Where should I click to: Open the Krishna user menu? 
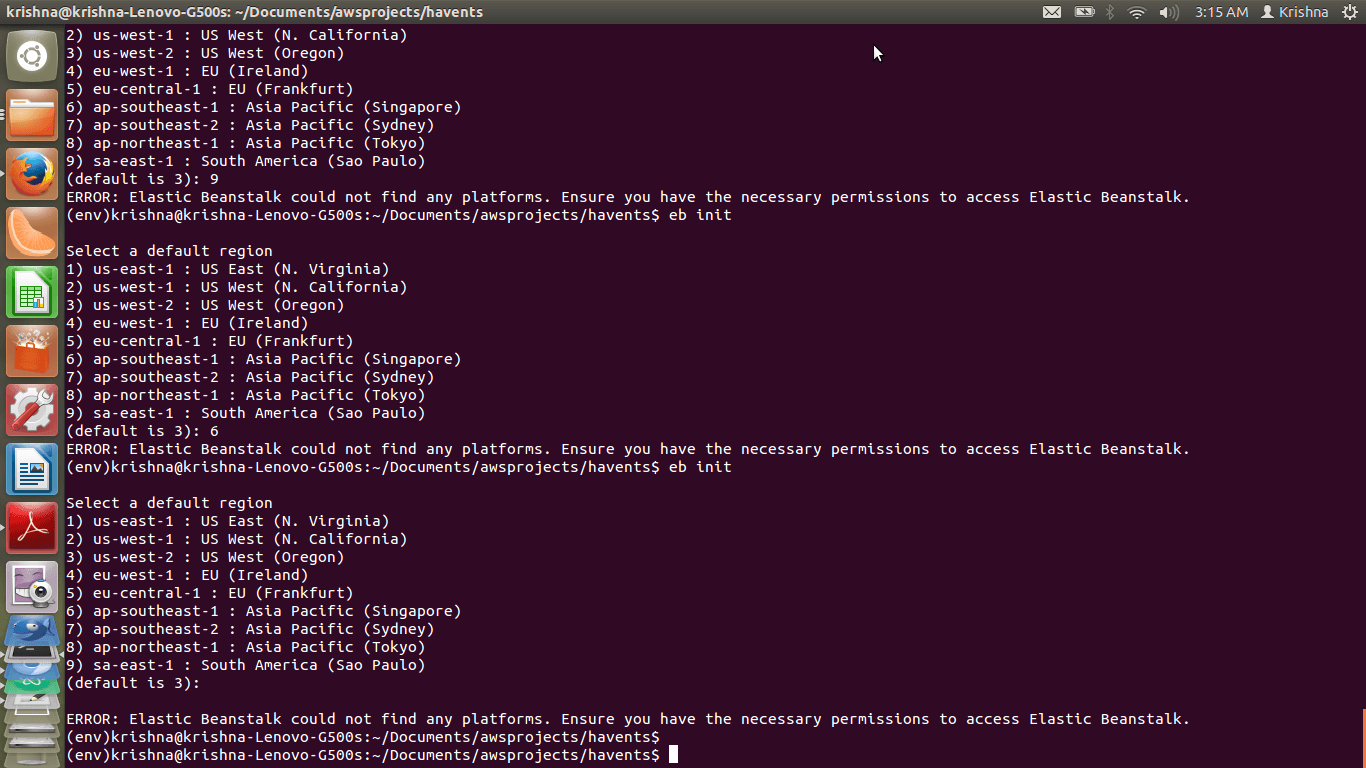click(x=1295, y=12)
